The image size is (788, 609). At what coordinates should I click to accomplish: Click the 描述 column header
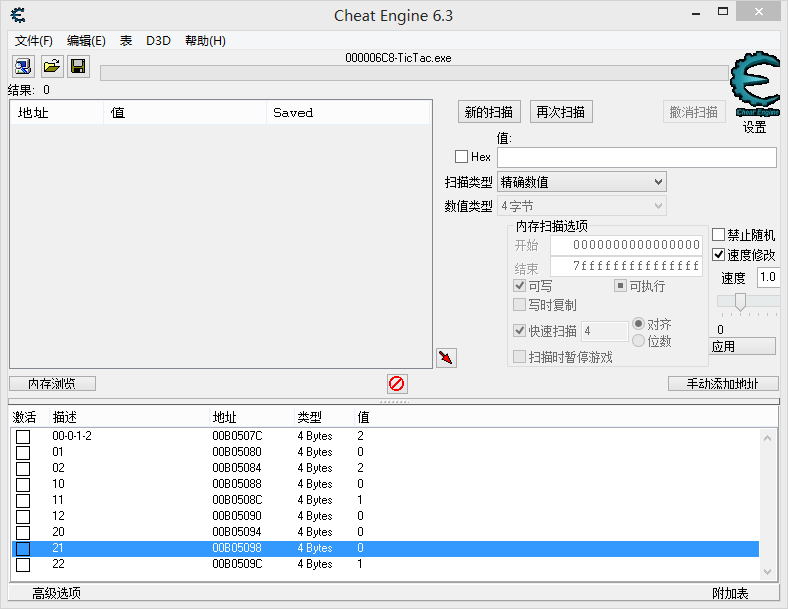point(129,417)
